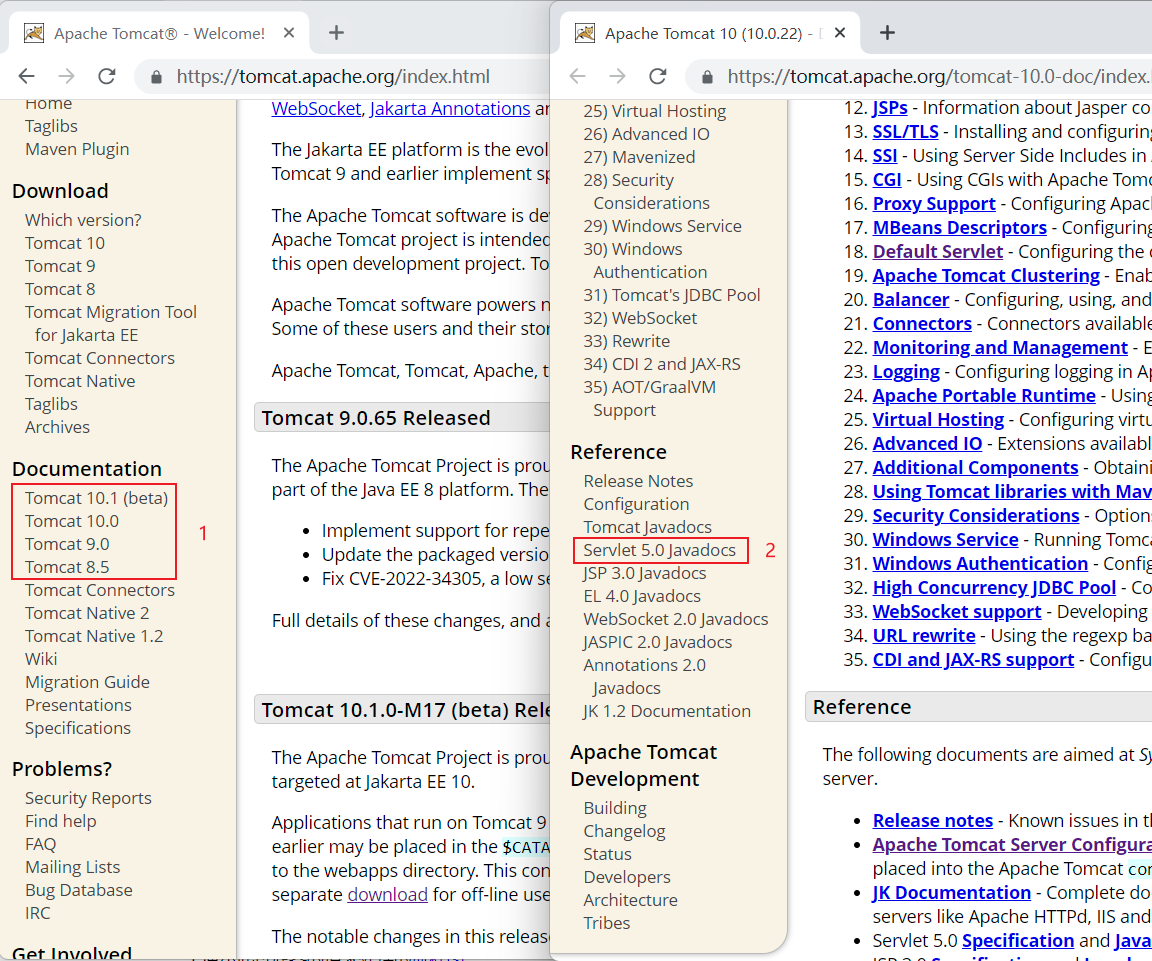Open Tomcat 10.0 documentation link
Viewport: 1152px width, 961px height.
72,521
